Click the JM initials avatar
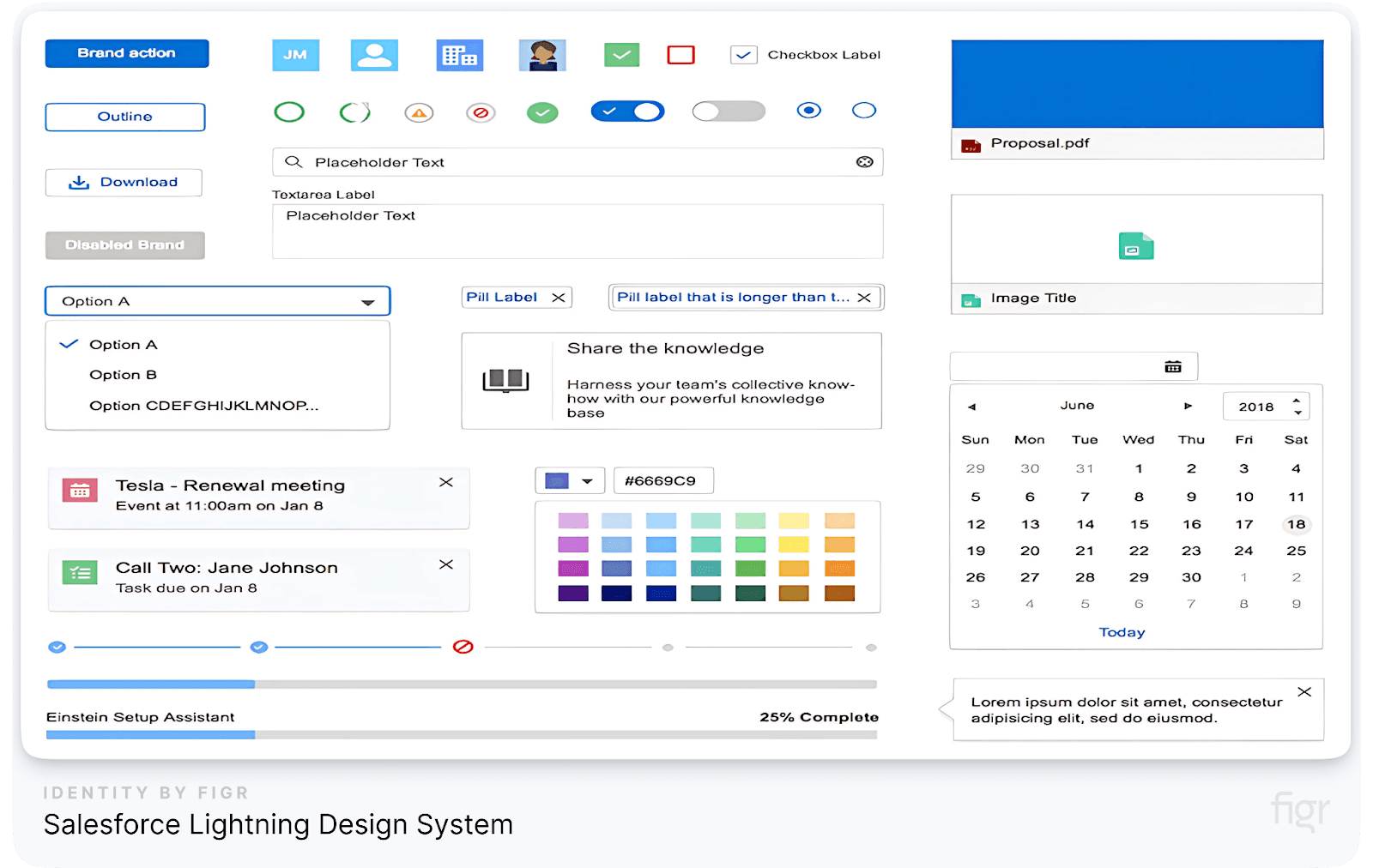The image size is (1373, 868). click(295, 55)
